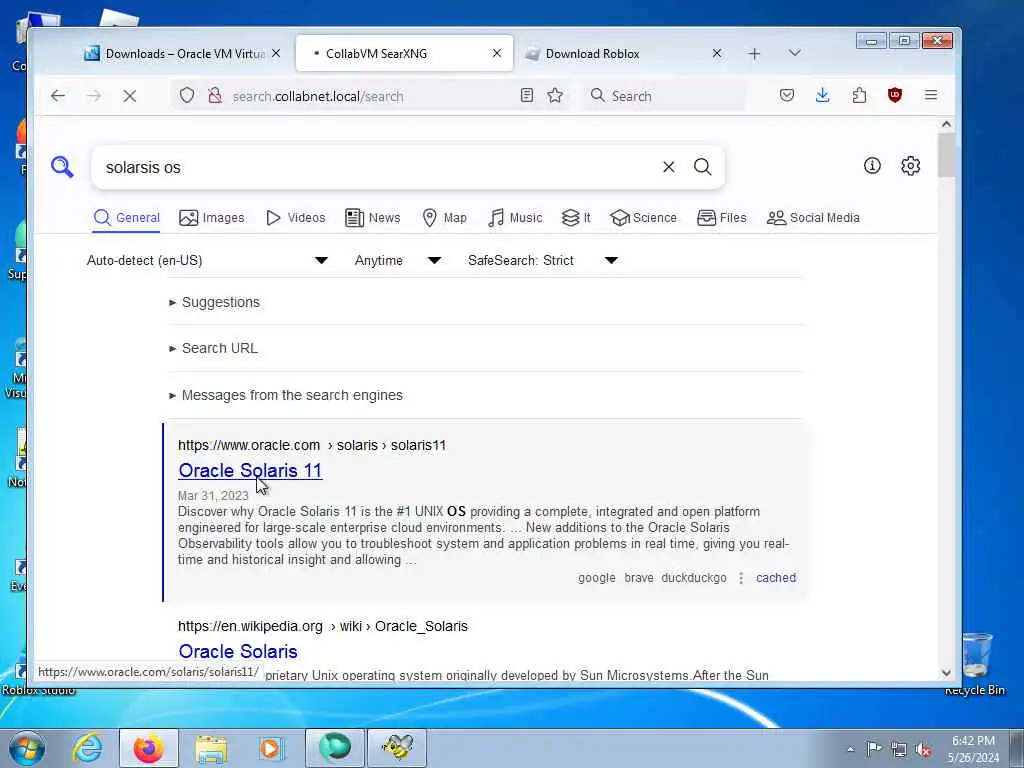Go back with the browser back arrow
The image size is (1024, 768).
[58, 96]
